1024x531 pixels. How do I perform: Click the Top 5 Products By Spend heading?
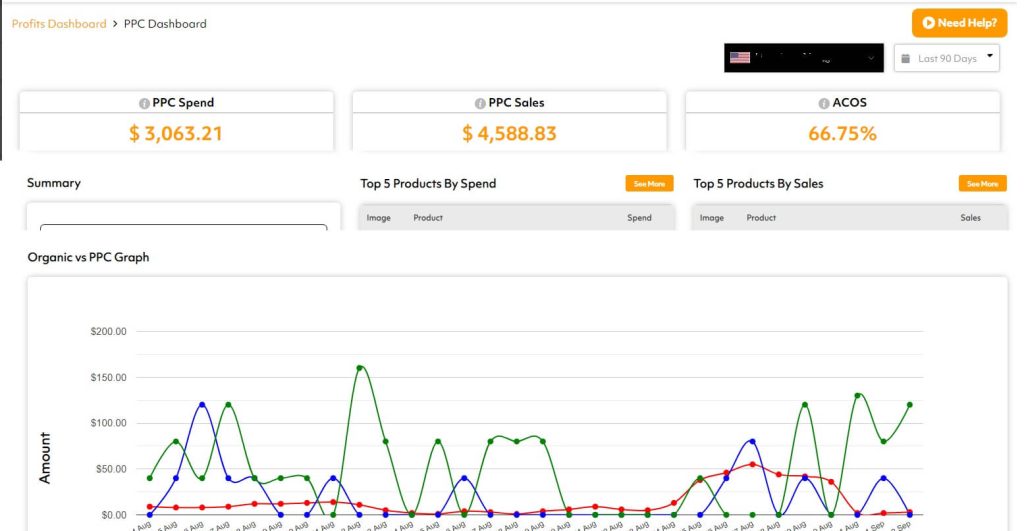pos(428,184)
